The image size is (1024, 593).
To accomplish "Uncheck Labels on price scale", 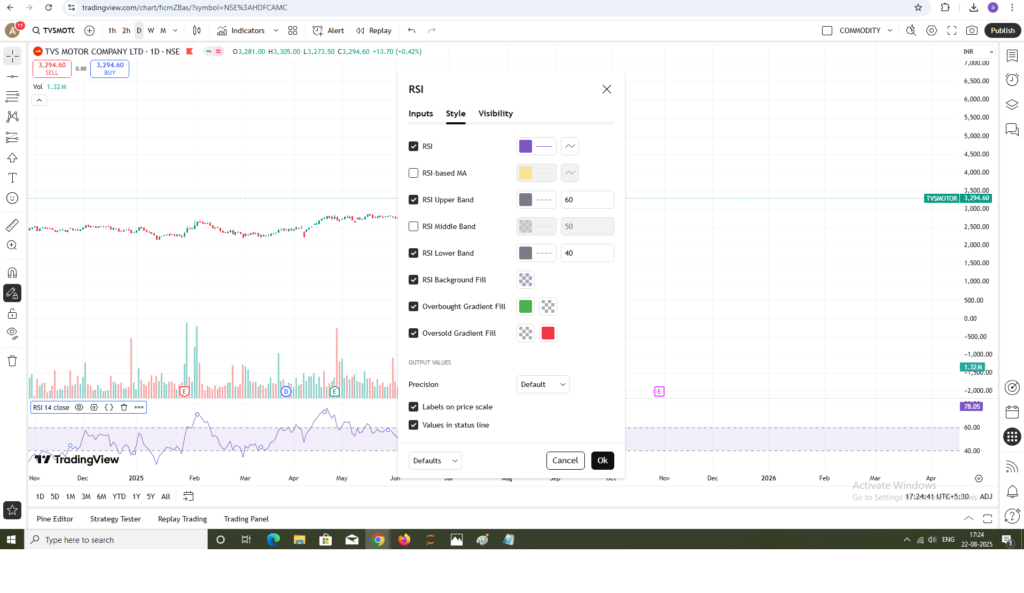I will click(413, 407).
